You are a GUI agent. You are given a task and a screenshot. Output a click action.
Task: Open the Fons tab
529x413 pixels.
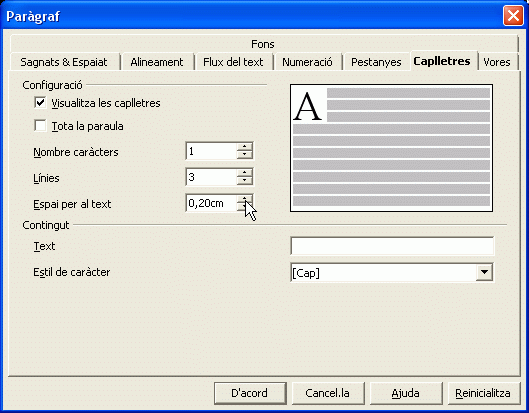(x=263, y=44)
